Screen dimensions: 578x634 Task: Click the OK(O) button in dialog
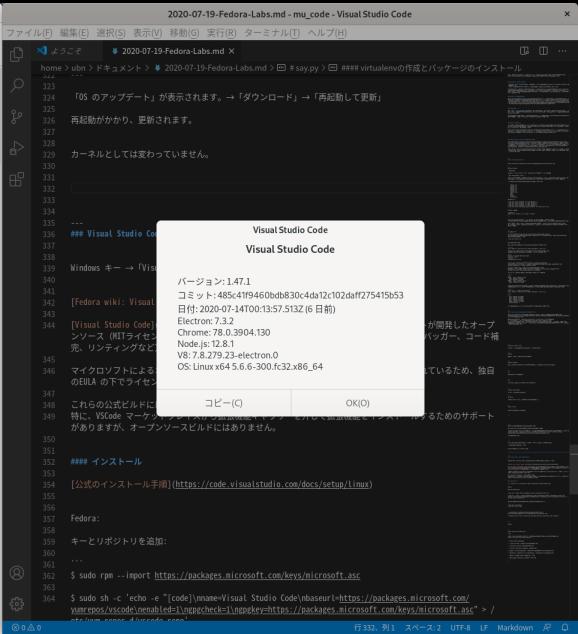pos(358,403)
